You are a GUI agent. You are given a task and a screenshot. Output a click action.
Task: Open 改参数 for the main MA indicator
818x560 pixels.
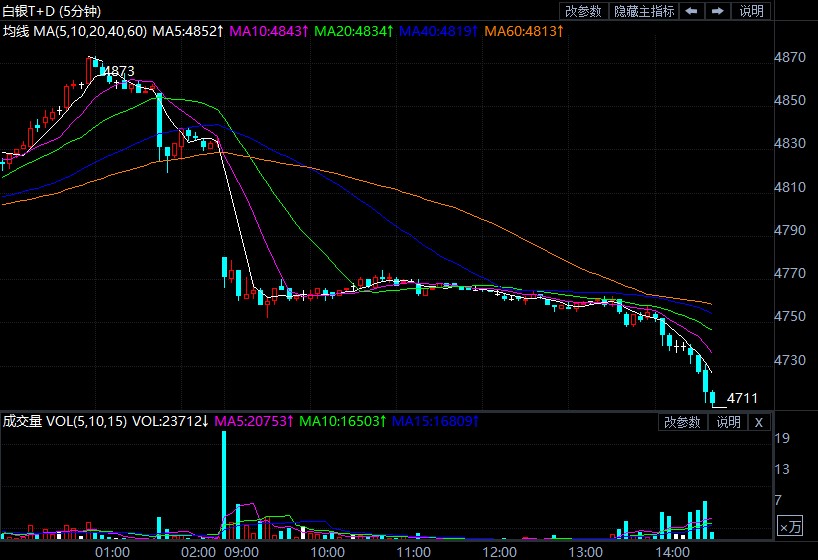(584, 11)
